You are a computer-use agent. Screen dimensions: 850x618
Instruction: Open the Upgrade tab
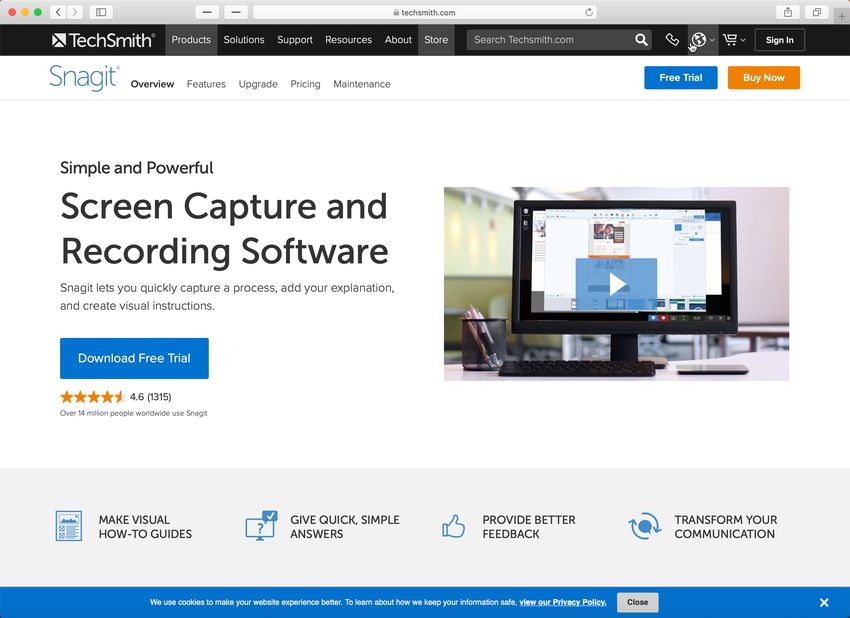[258, 84]
